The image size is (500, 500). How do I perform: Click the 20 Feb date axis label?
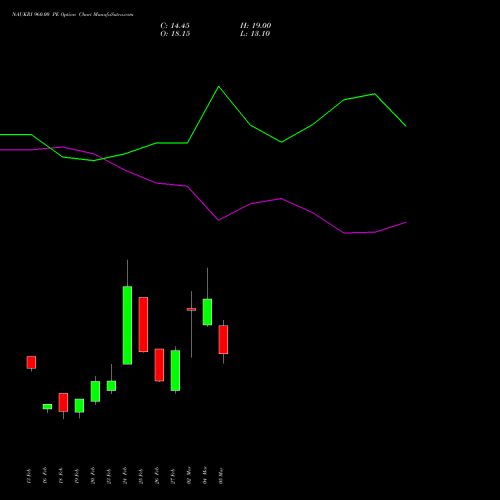[x=93, y=476]
